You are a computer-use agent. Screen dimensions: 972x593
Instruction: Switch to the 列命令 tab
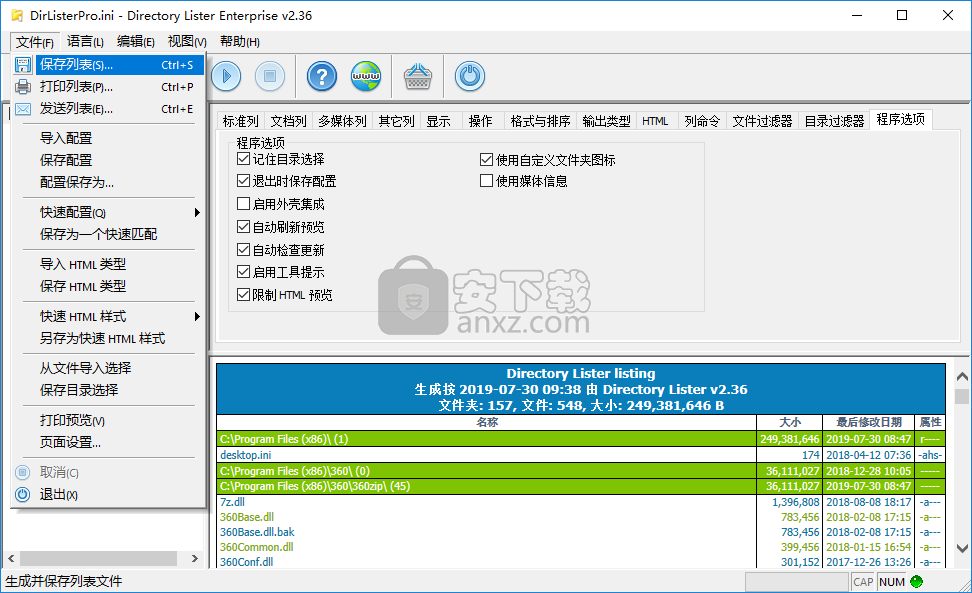[702, 121]
